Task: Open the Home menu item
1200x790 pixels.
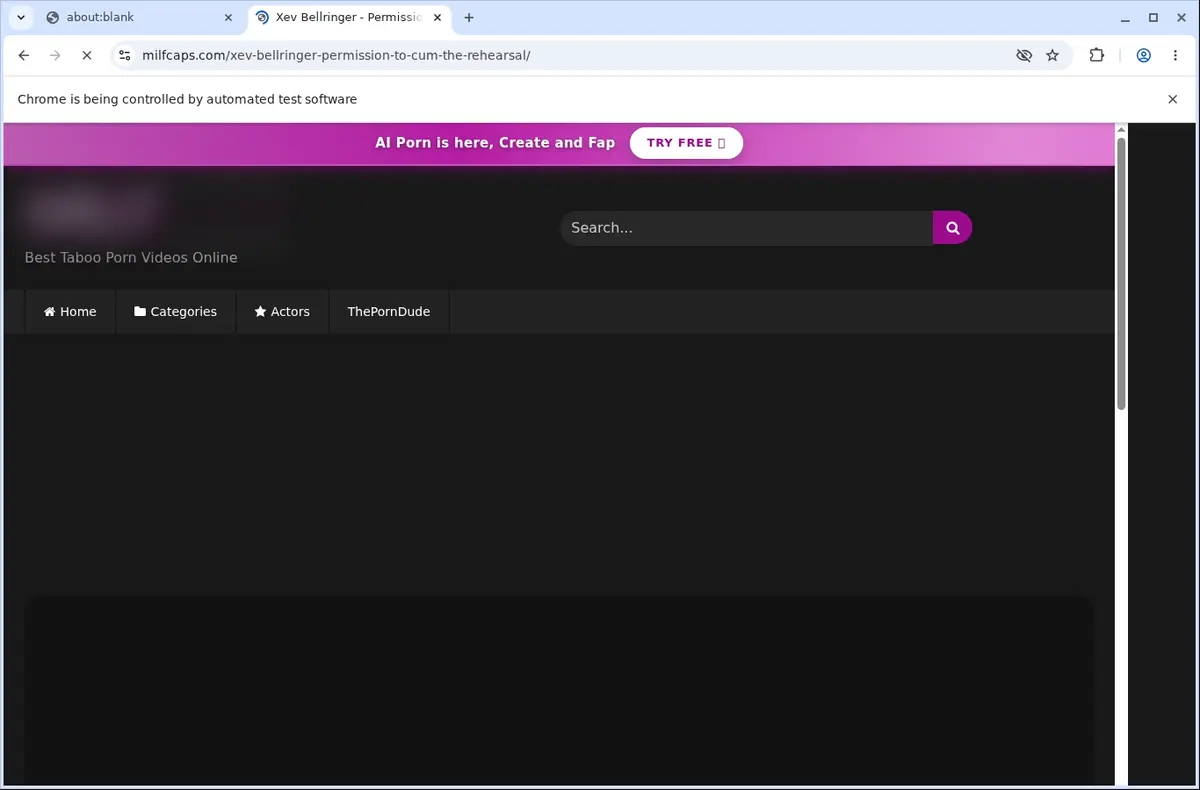Action: click(x=70, y=311)
